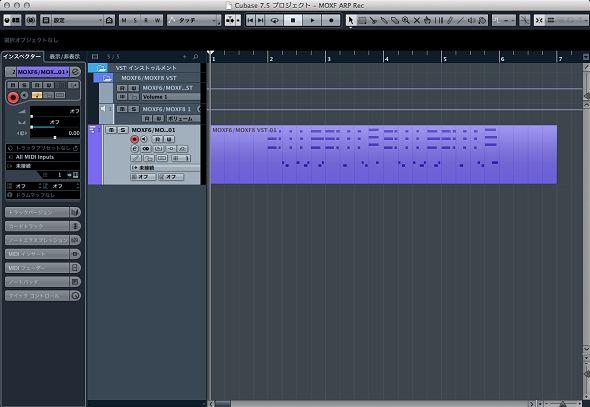This screenshot has height=407, width=590.
Task: Solo the MOXF6/NO..01 MIDI track
Action: pyautogui.click(x=122, y=130)
